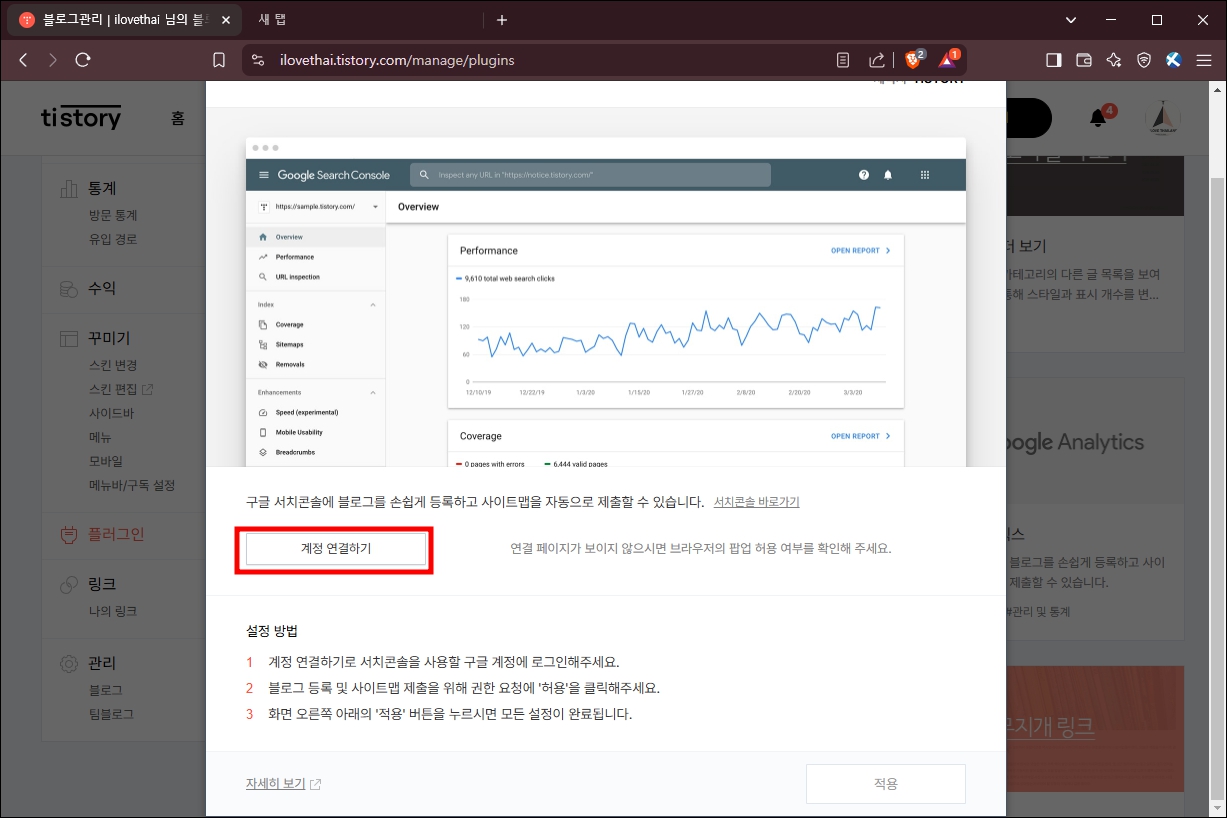This screenshot has height=818, width=1227.
Task: Click the 관리 gear icon in sidebar
Action: tap(69, 663)
